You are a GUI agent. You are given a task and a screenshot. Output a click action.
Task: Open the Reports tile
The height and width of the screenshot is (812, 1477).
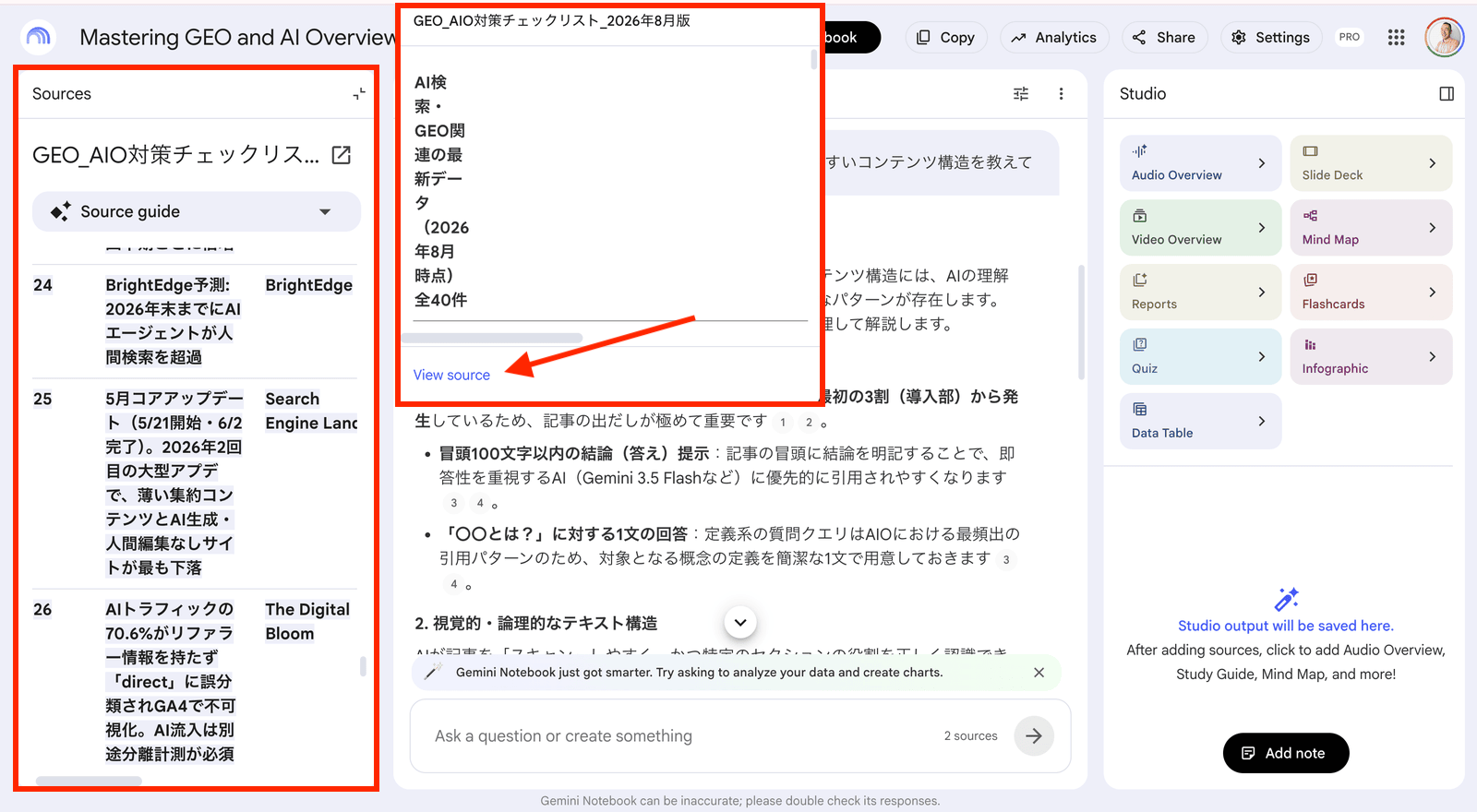pos(1200,293)
